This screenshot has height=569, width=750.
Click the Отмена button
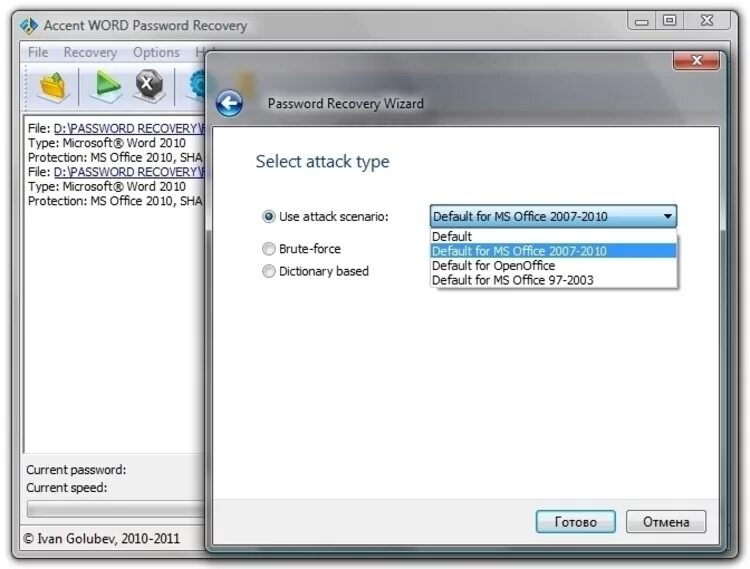(666, 522)
